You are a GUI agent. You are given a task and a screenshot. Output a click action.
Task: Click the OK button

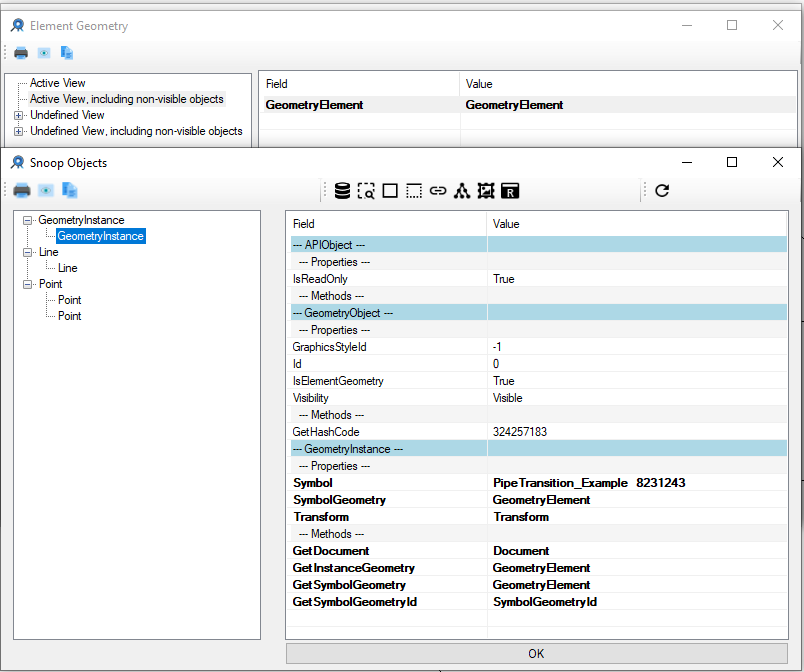coord(536,654)
